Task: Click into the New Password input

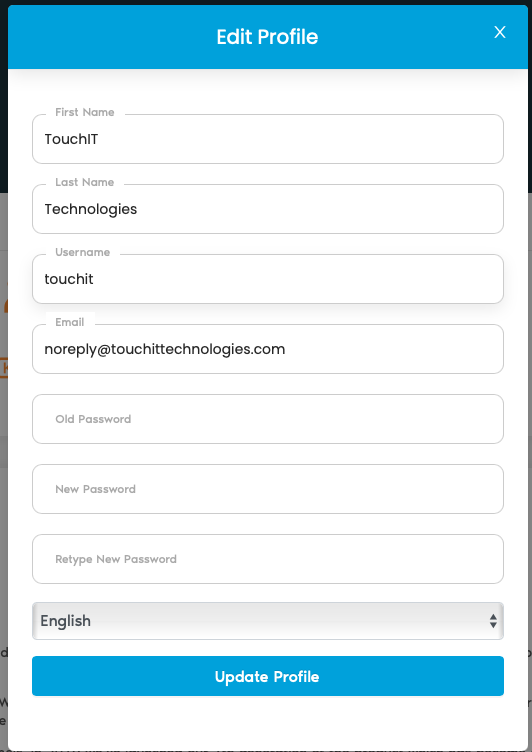Action: (268, 489)
